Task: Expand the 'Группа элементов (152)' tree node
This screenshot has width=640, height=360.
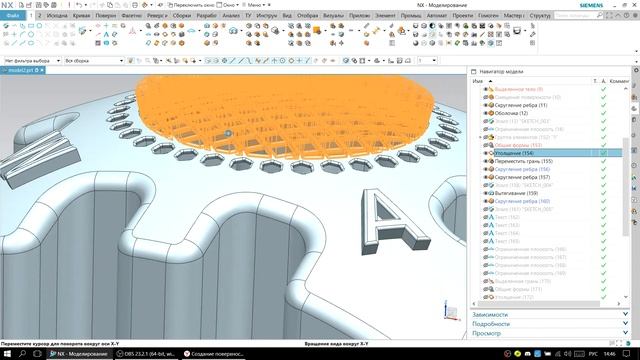Action: (480, 137)
